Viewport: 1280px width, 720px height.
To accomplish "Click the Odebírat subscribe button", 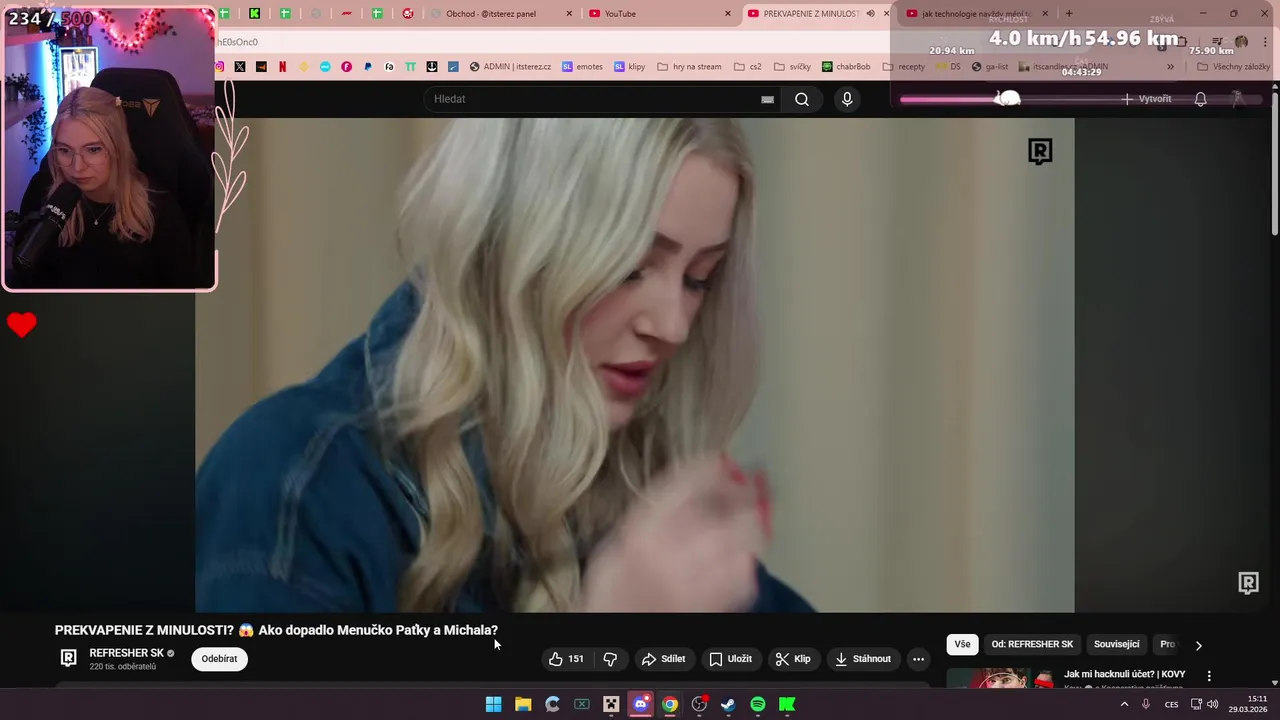I will (219, 659).
